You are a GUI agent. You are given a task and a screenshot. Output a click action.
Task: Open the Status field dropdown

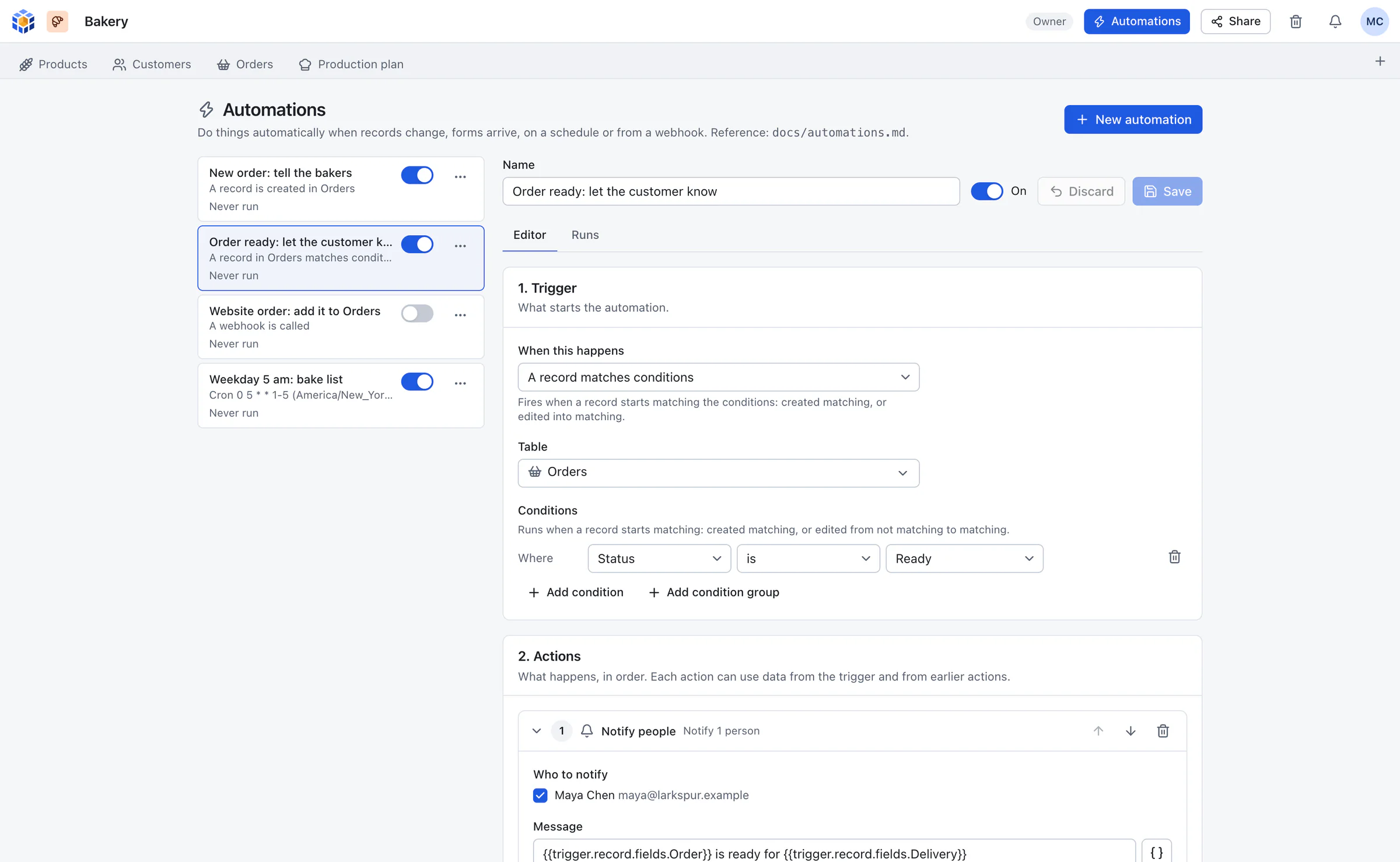[659, 559]
